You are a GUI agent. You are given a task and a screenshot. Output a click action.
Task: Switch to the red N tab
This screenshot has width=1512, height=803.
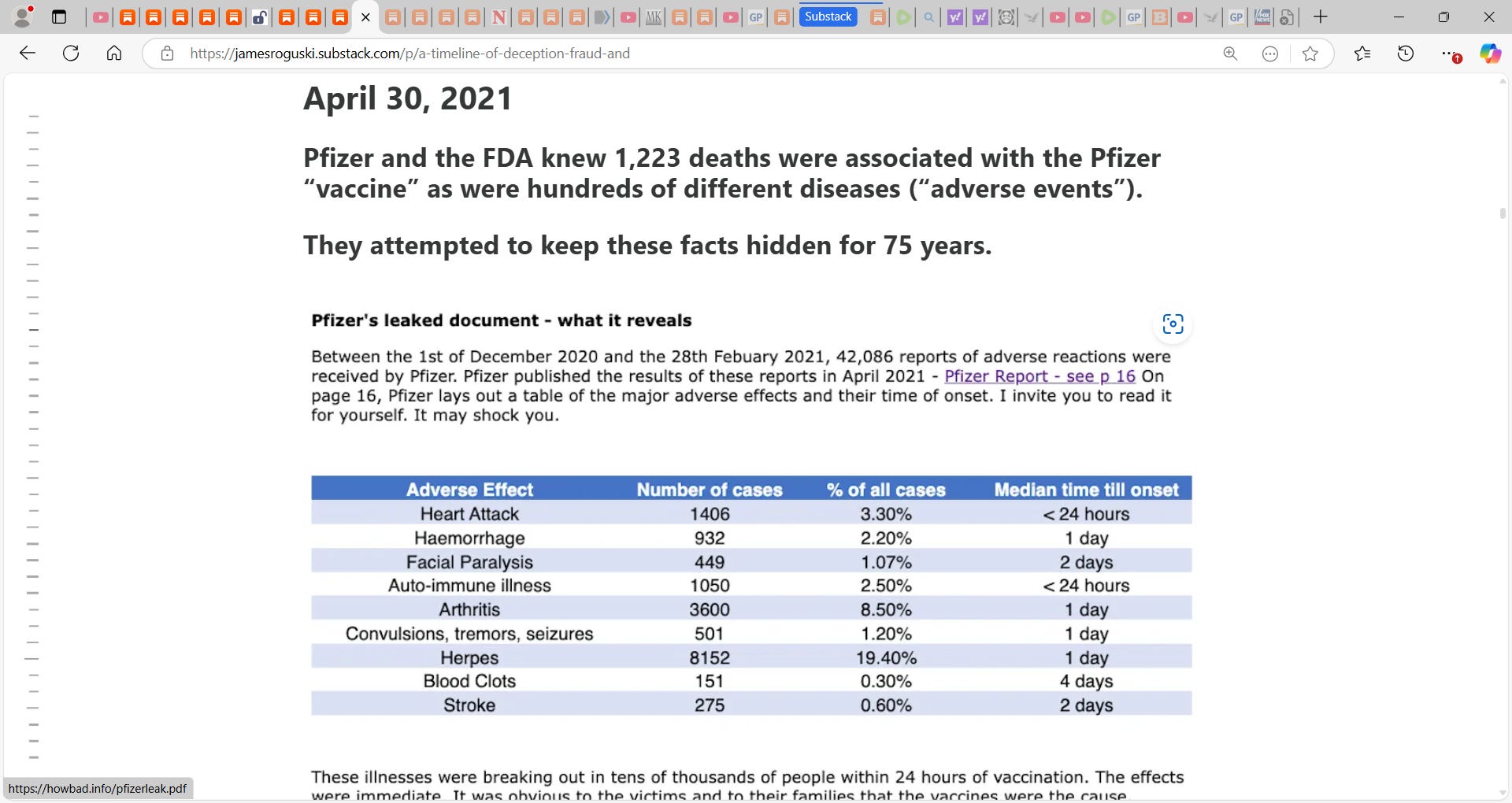pyautogui.click(x=498, y=17)
